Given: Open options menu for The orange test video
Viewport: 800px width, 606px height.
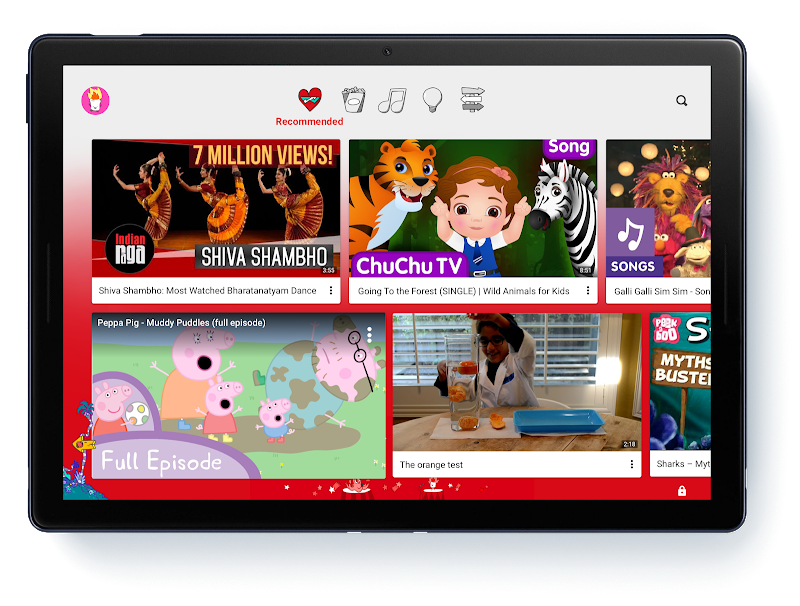Looking at the screenshot, I should coord(632,464).
